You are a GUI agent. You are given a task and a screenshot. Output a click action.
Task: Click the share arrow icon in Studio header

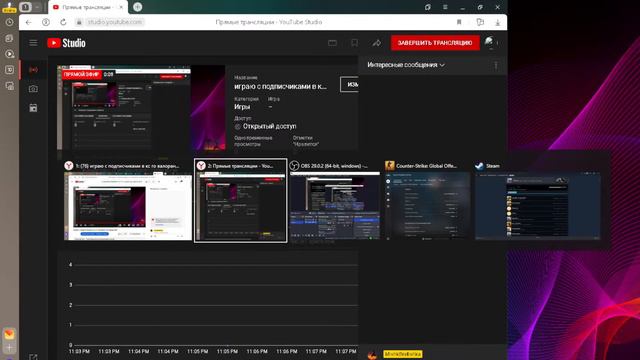(x=376, y=43)
